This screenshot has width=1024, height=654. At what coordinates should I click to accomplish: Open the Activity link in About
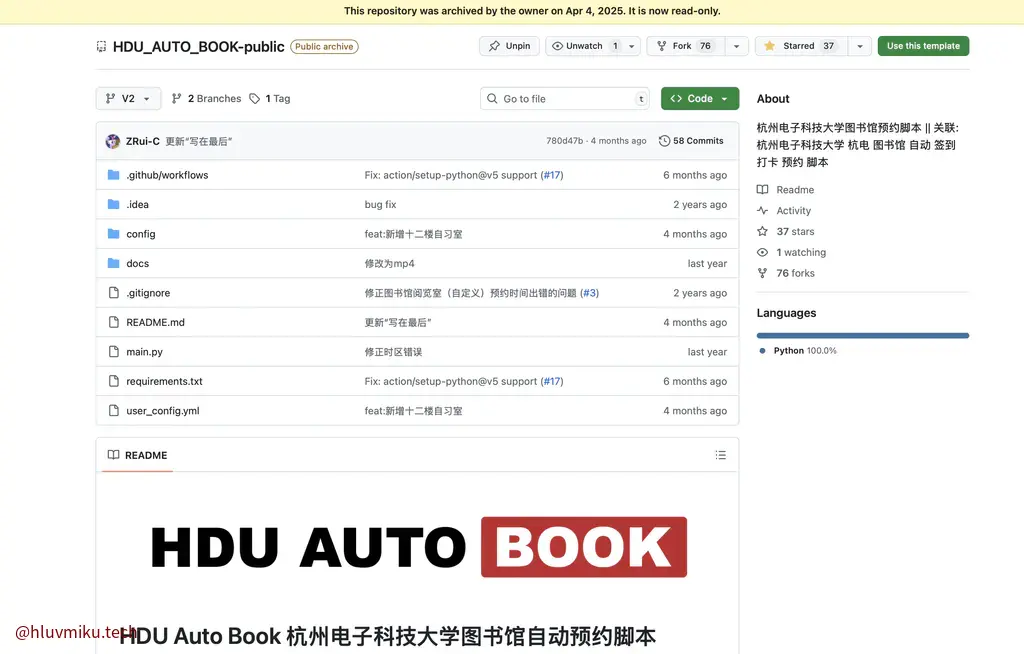793,210
